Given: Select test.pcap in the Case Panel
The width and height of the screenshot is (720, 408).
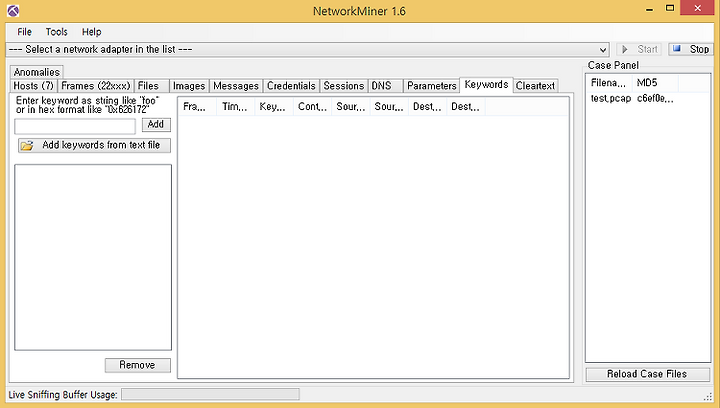Looking at the screenshot, I should click(611, 99).
